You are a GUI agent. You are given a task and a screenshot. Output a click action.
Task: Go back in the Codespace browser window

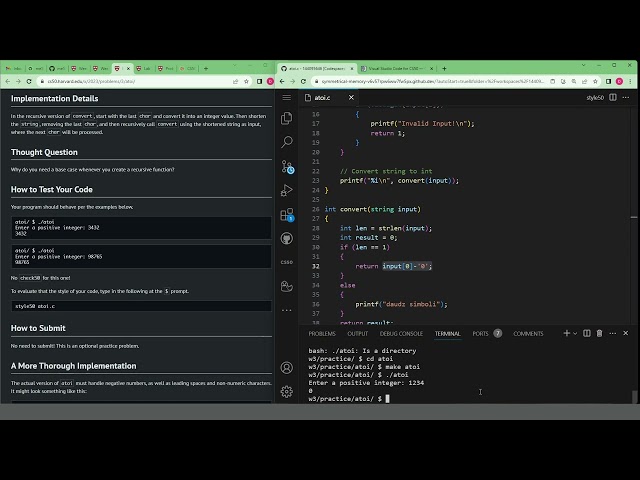coord(282,81)
